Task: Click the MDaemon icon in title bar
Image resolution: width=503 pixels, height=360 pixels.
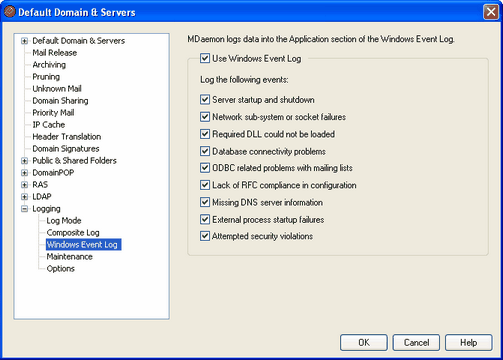Action: [9, 12]
